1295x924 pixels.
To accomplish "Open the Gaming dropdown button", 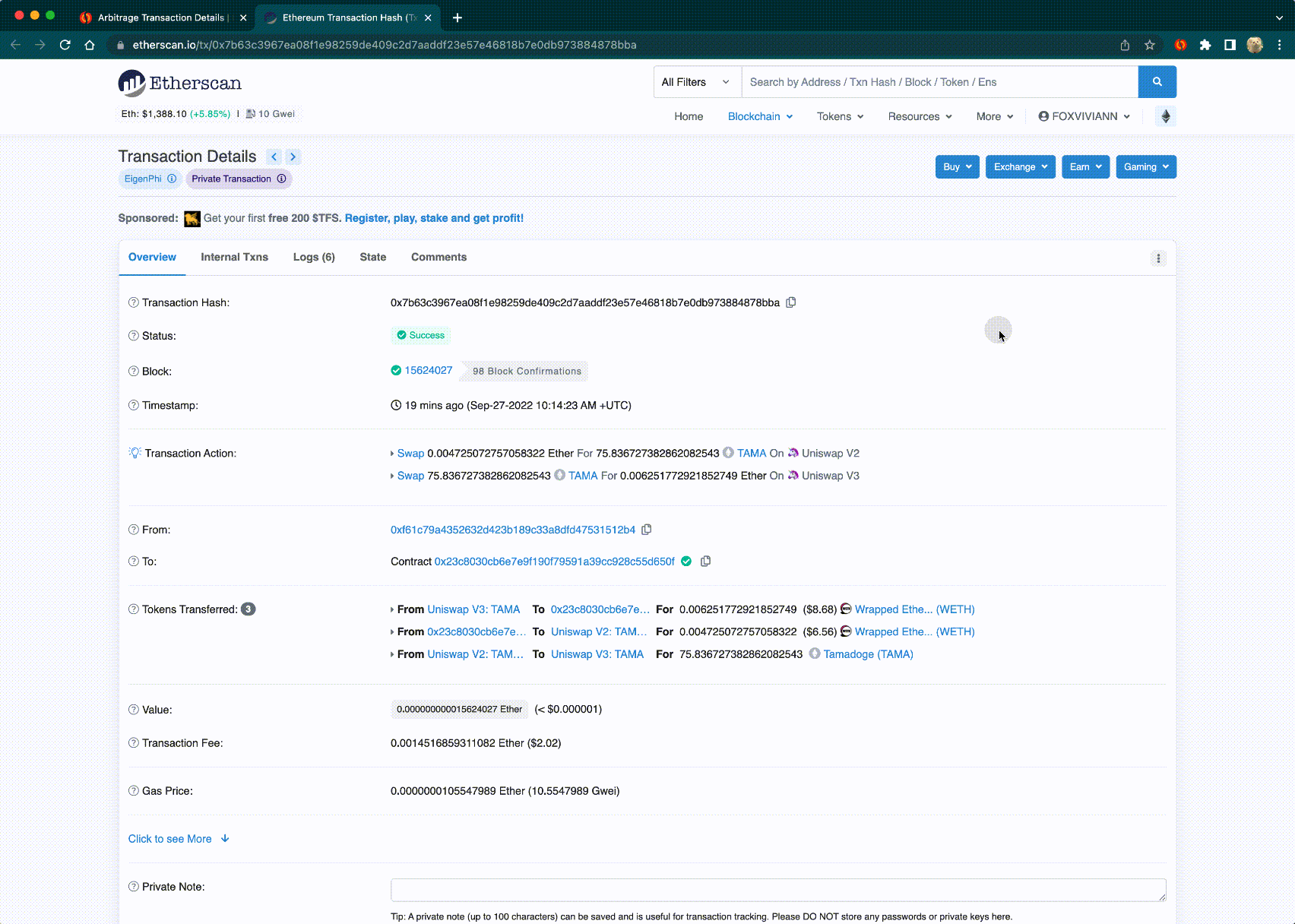I will coord(1146,167).
